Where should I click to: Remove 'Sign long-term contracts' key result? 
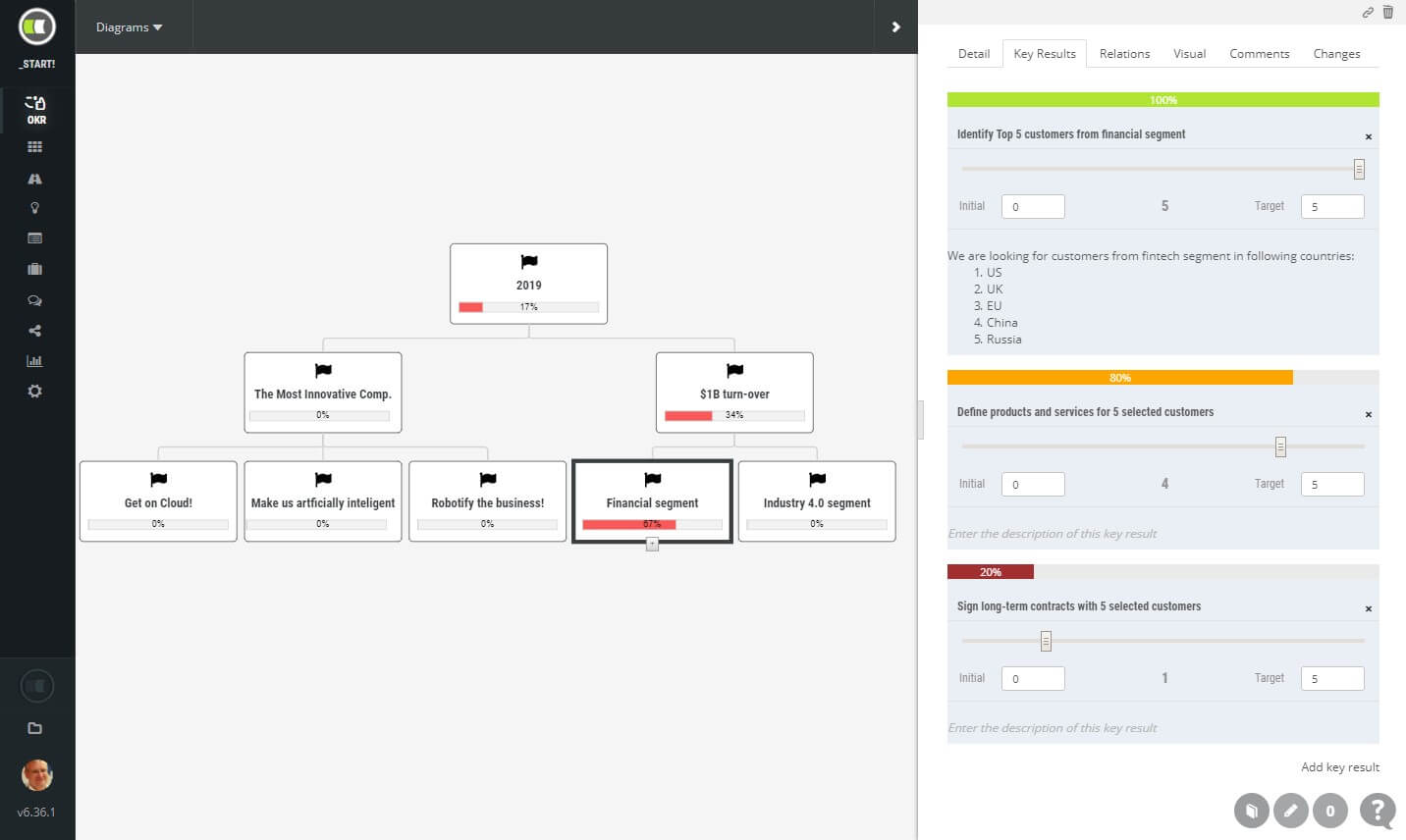pyautogui.click(x=1369, y=609)
